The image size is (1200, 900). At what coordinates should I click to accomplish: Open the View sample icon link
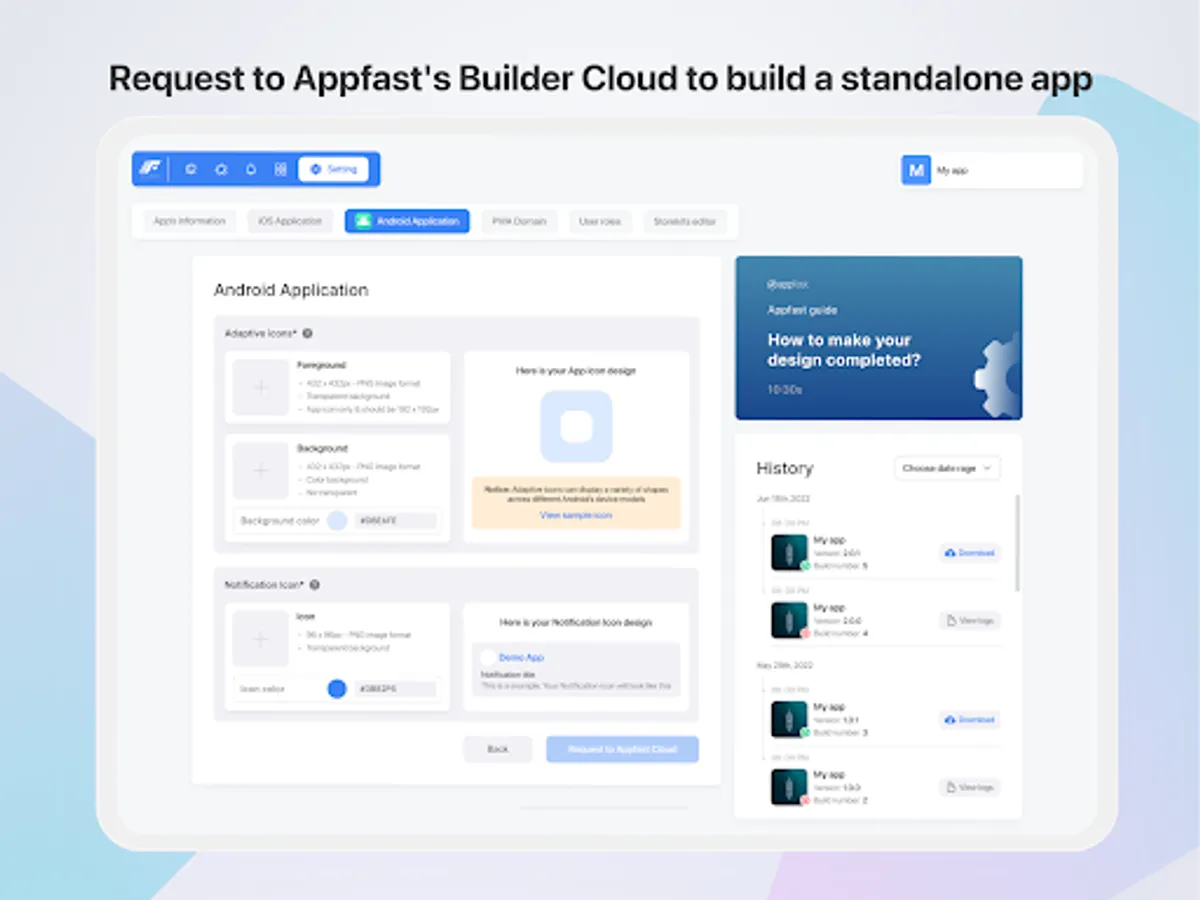click(x=576, y=515)
